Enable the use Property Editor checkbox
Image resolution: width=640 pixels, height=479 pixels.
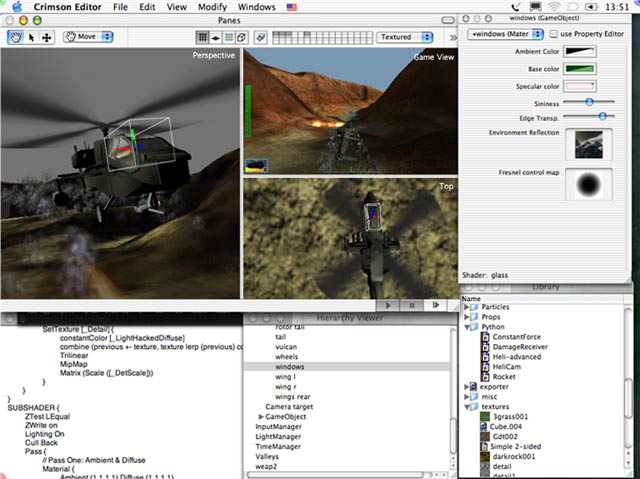click(554, 34)
